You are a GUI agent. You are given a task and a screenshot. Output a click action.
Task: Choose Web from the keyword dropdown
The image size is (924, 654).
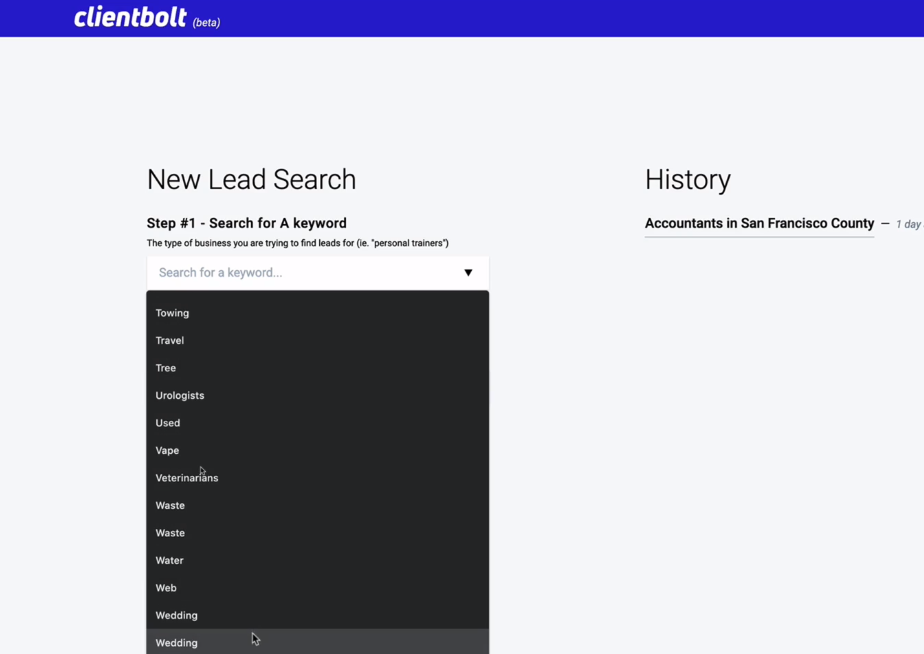coord(318,588)
